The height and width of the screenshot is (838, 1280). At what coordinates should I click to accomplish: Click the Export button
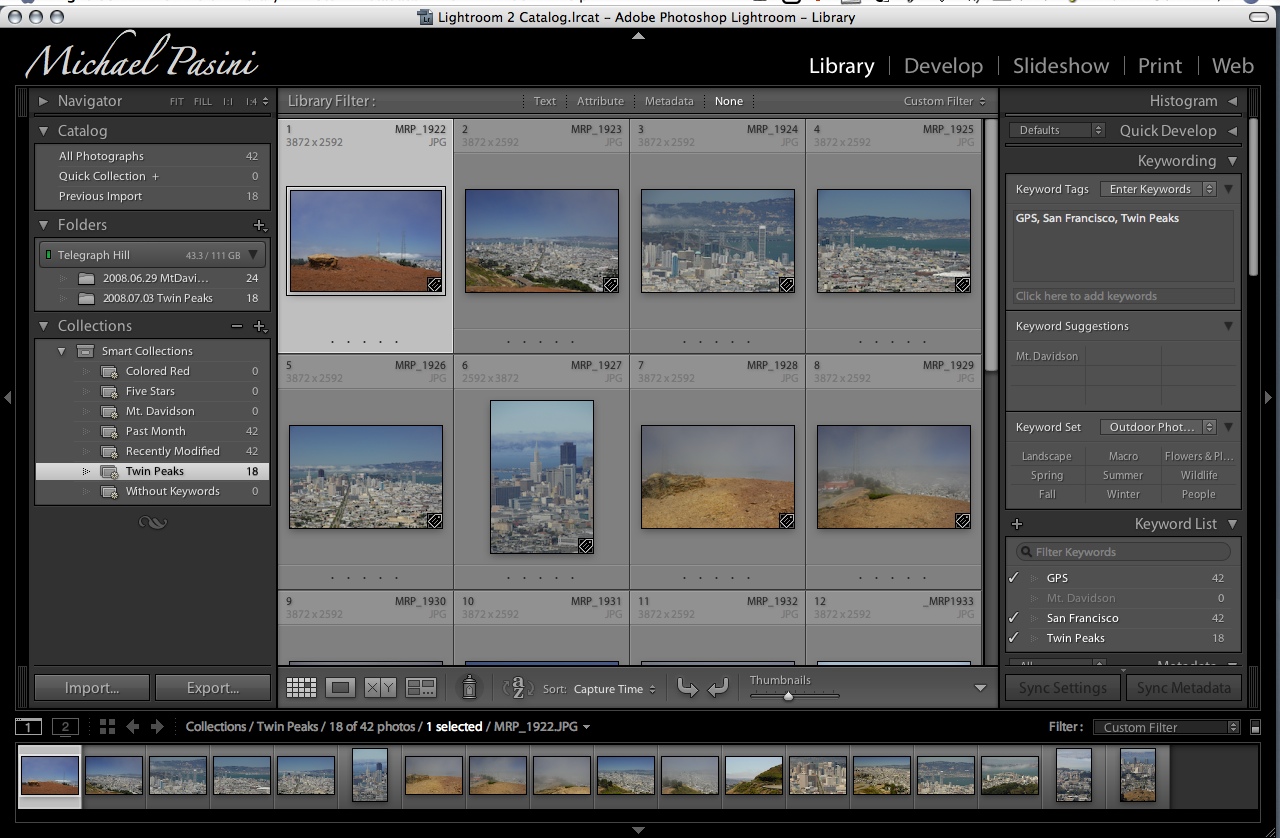[213, 688]
